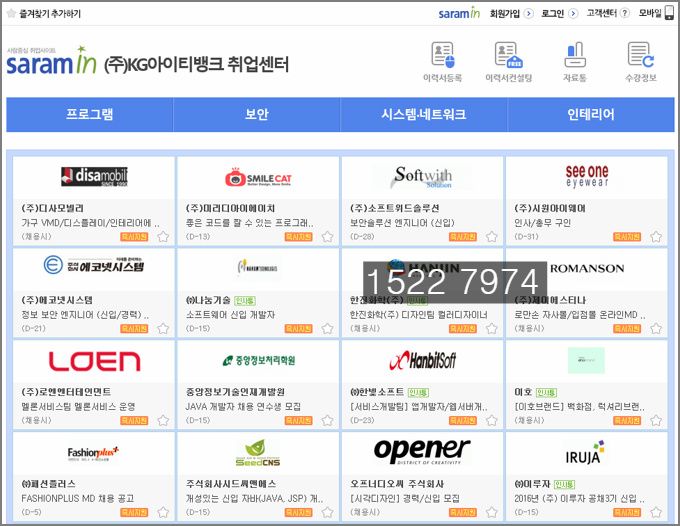Click the Softwith Solution logo

422,177
